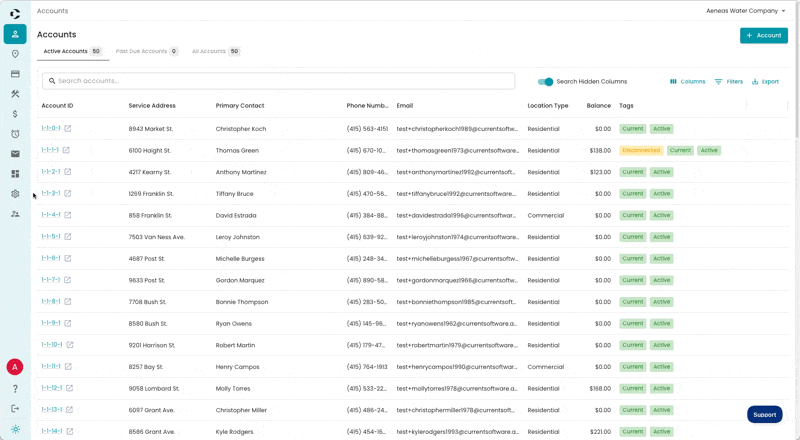Screen dimensions: 800x440
Task: Click the Export button
Action: pyautogui.click(x=765, y=82)
